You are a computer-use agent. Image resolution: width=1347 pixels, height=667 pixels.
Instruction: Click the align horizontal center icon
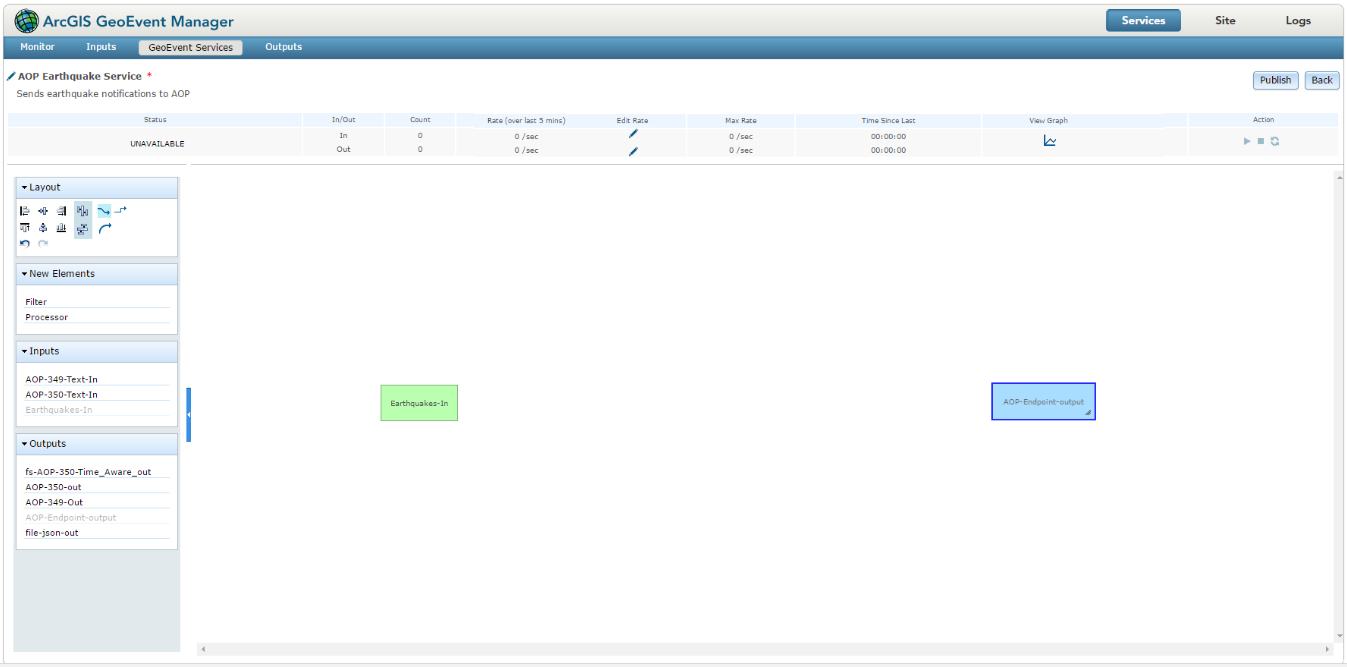coord(43,211)
